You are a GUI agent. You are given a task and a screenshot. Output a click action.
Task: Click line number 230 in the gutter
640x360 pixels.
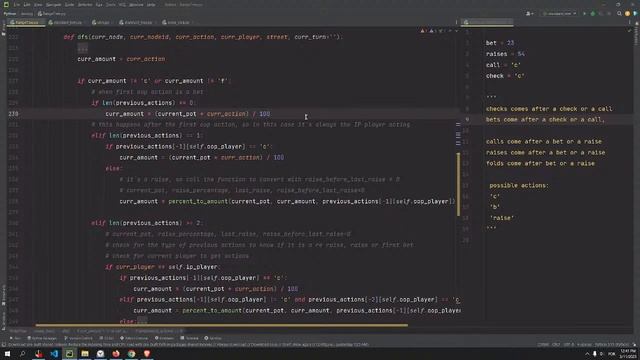(x=13, y=113)
